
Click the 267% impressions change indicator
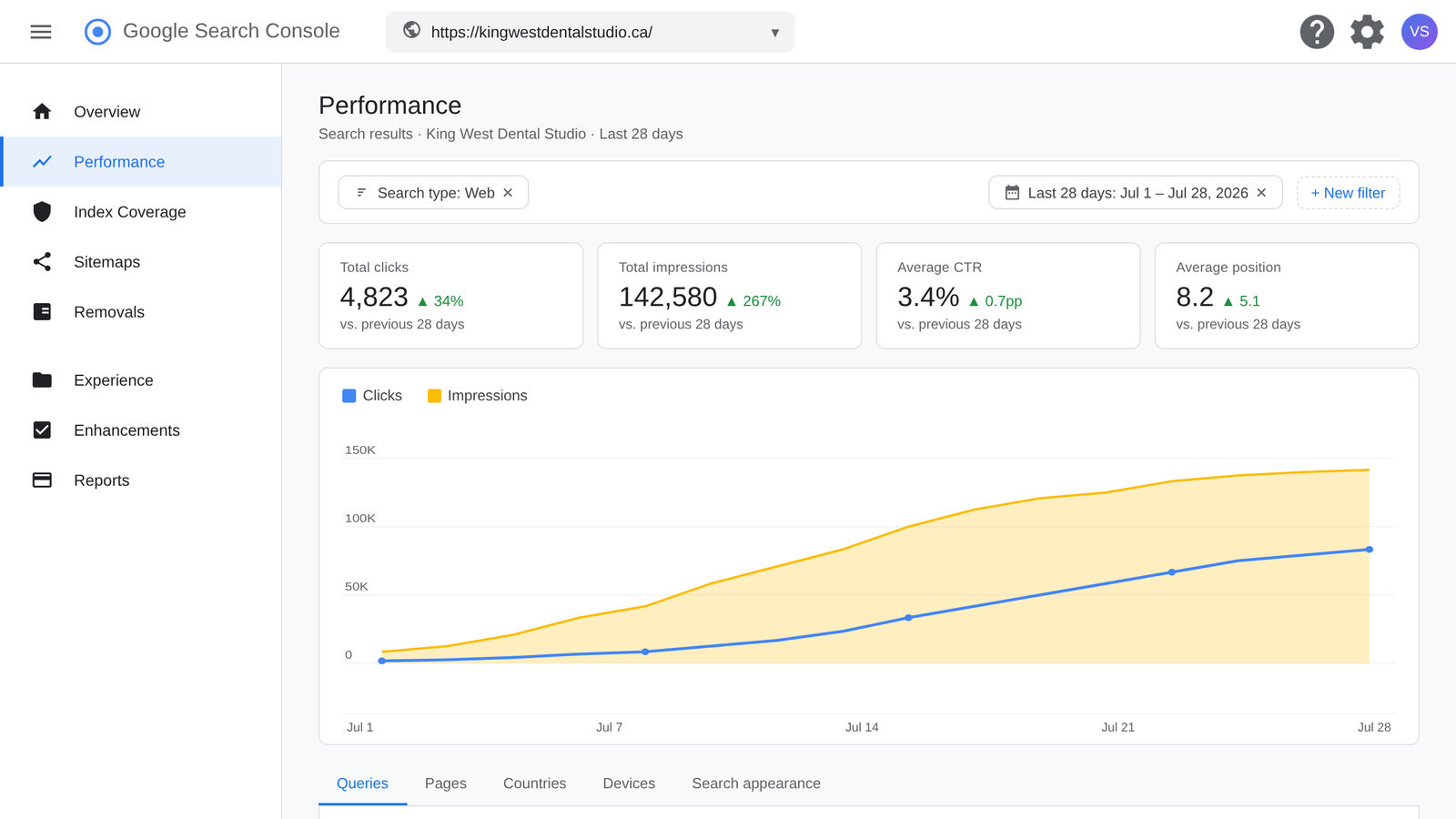pyautogui.click(x=753, y=301)
